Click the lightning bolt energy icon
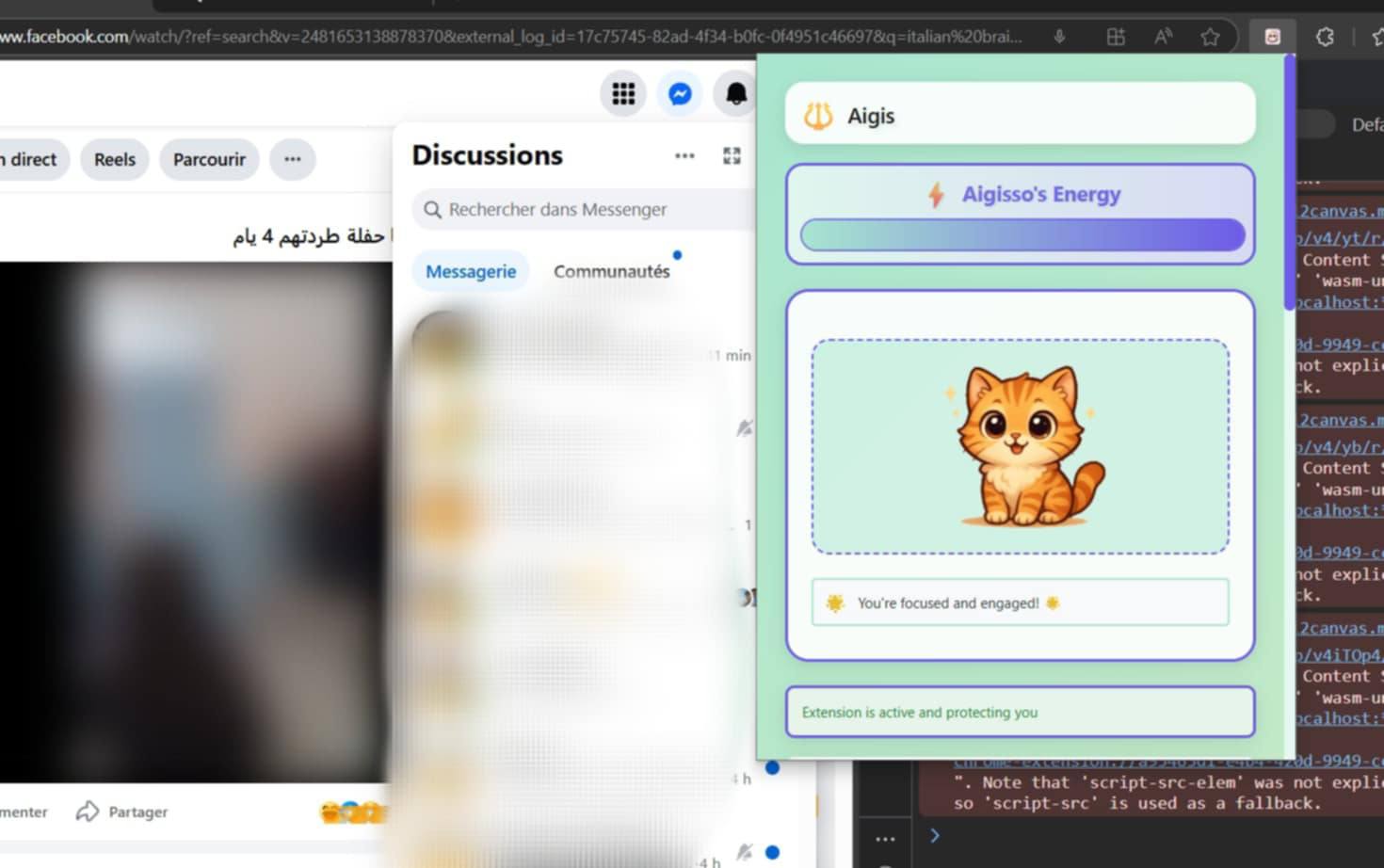 (936, 195)
